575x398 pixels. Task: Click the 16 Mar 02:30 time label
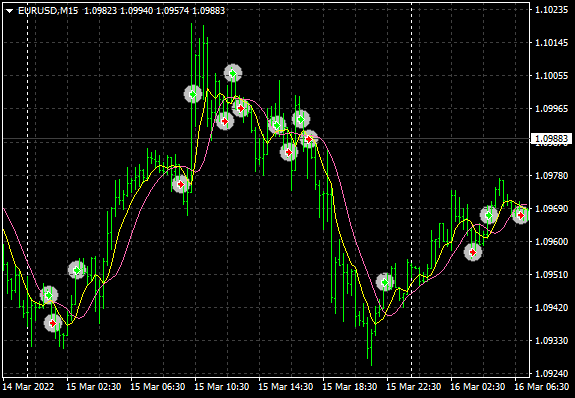(477, 387)
